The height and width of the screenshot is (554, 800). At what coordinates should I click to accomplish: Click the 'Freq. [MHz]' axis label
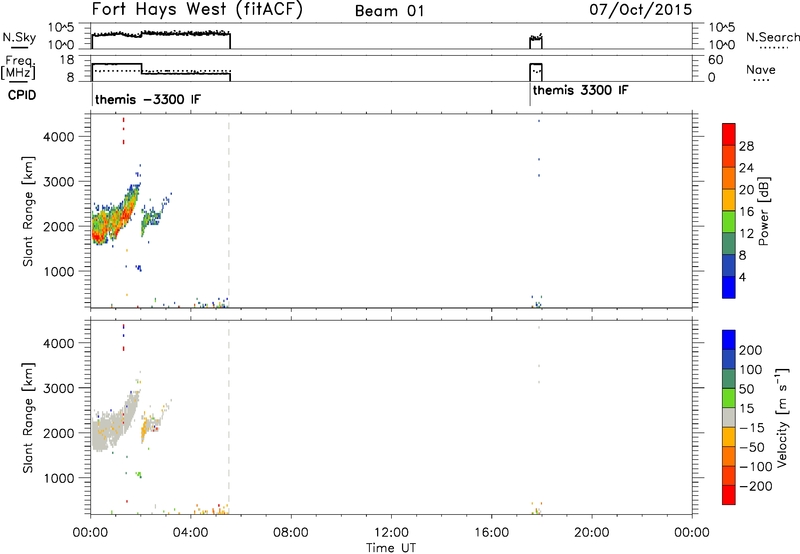click(18, 67)
